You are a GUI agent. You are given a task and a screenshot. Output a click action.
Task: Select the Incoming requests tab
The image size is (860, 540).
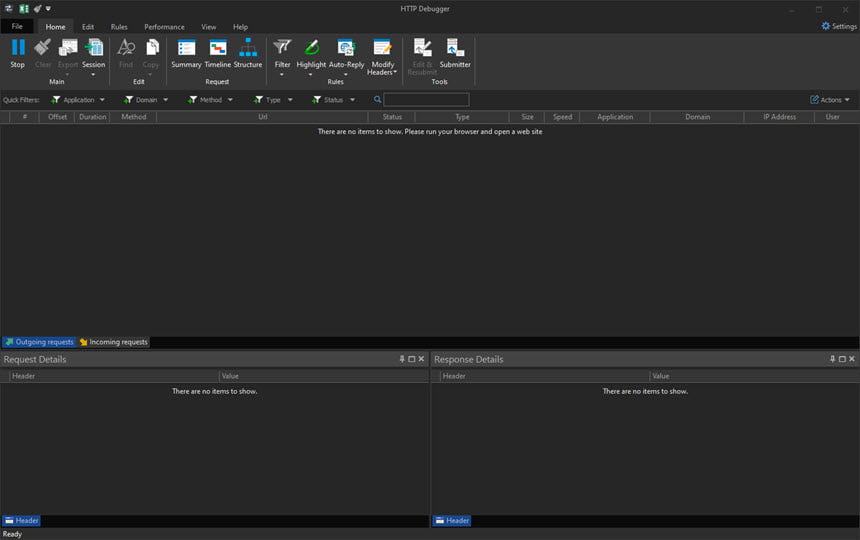[x=114, y=342]
